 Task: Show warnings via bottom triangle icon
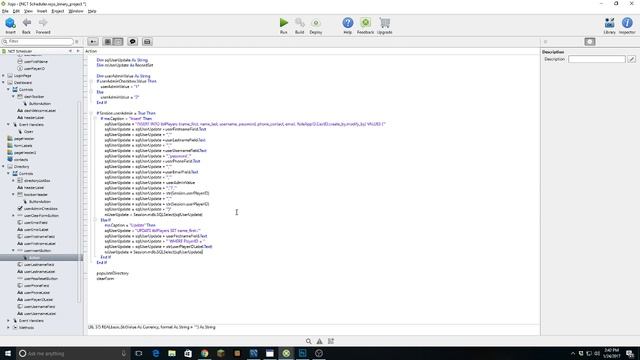320,341
